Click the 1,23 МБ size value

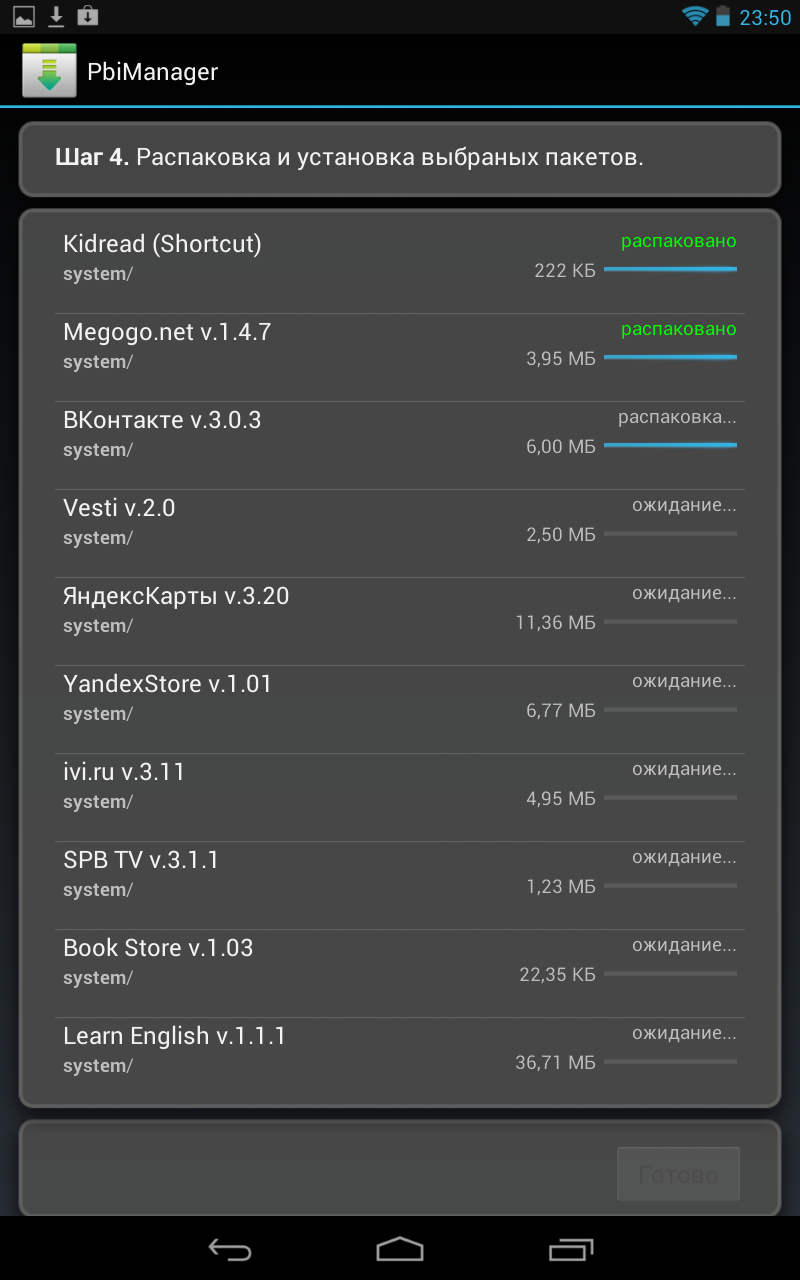[x=561, y=886]
